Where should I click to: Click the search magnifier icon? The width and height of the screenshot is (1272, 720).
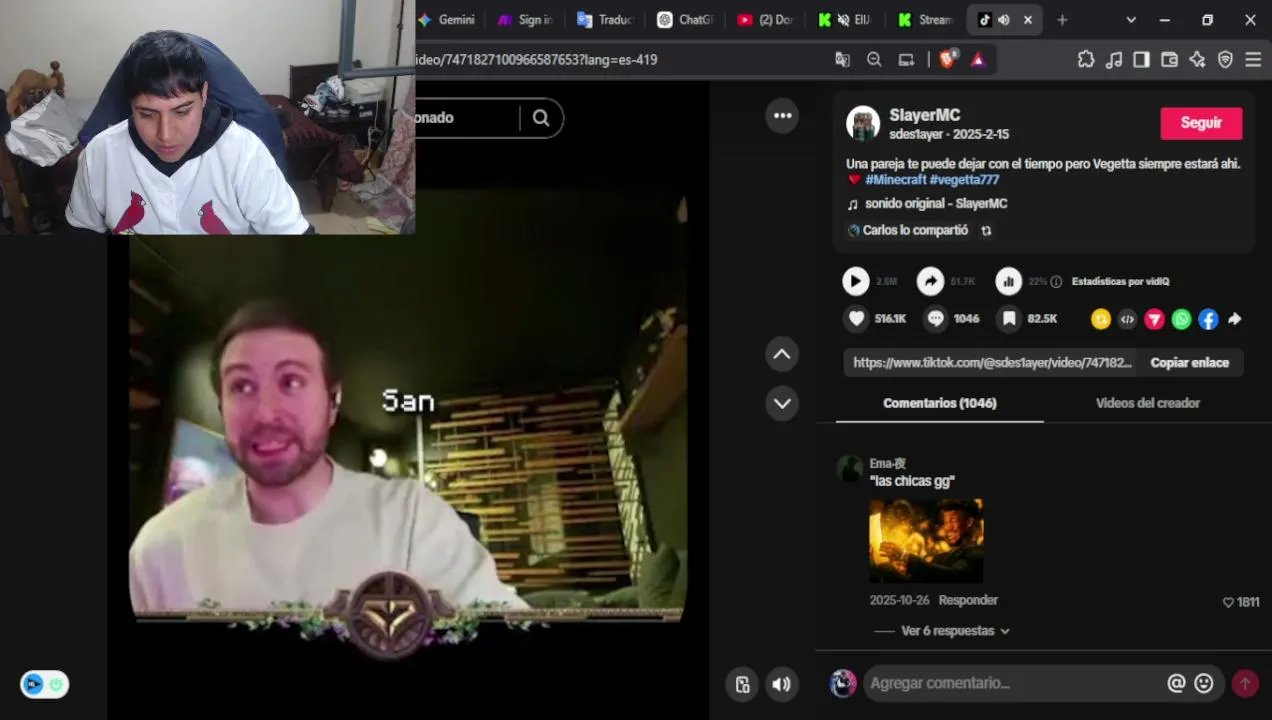541,118
